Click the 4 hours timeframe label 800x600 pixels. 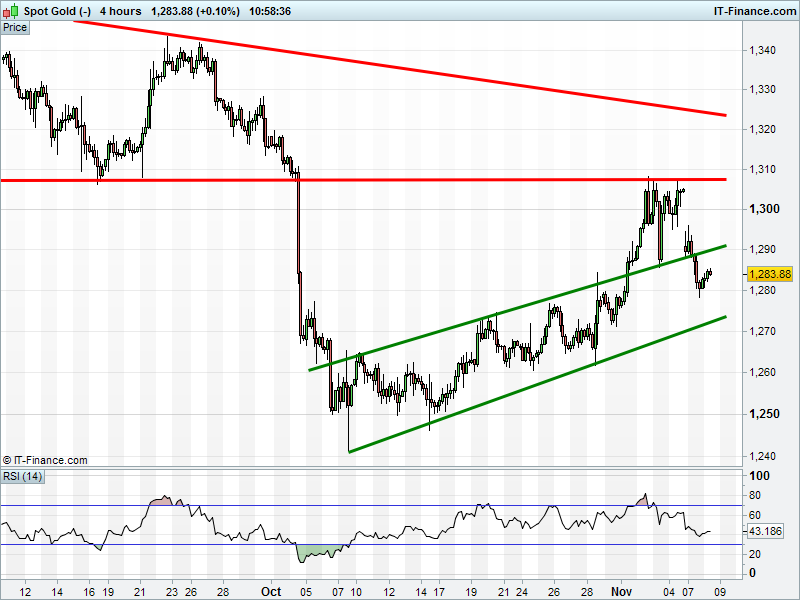coord(120,11)
